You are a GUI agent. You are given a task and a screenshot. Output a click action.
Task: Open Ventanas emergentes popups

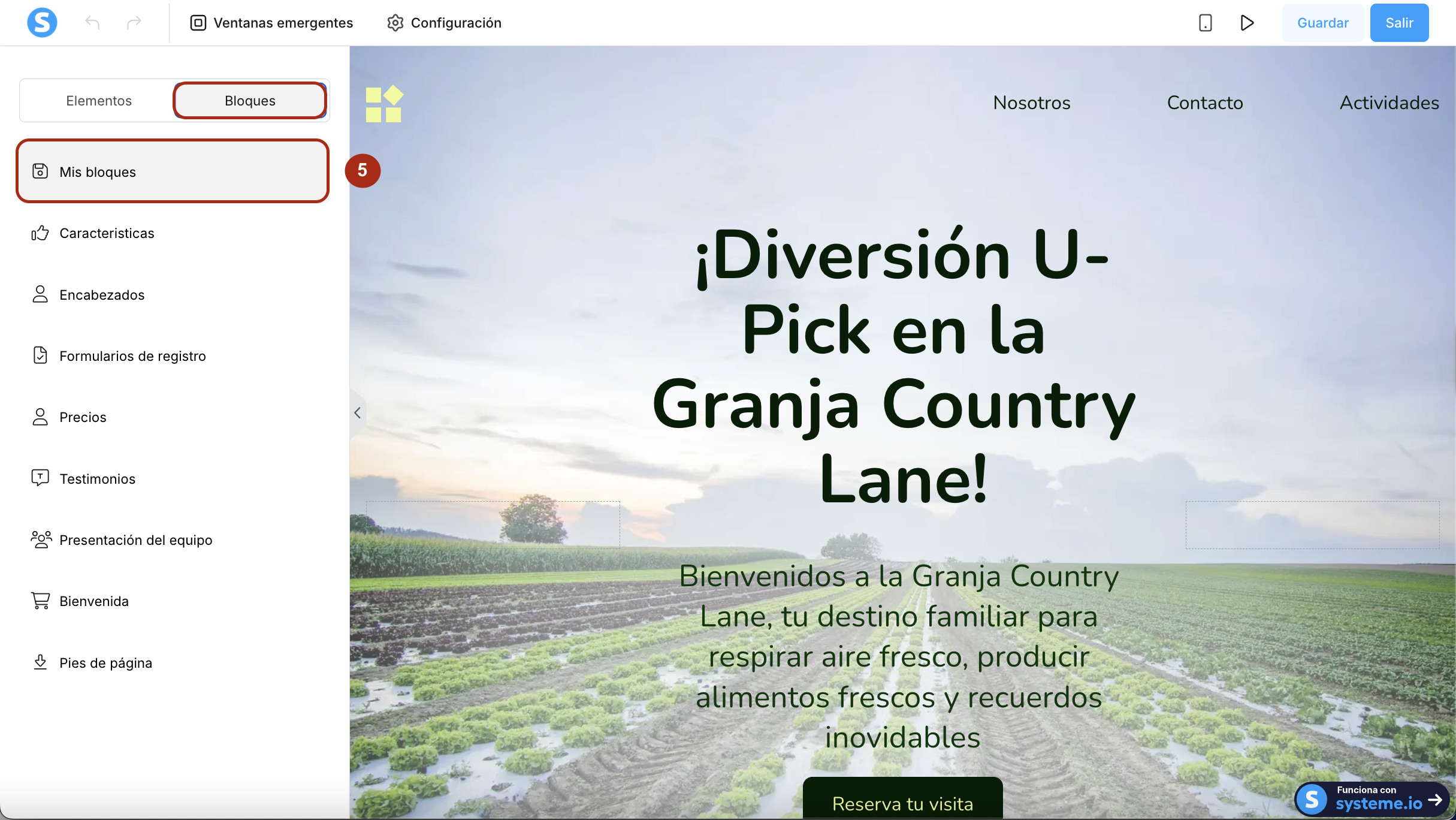coord(271,23)
